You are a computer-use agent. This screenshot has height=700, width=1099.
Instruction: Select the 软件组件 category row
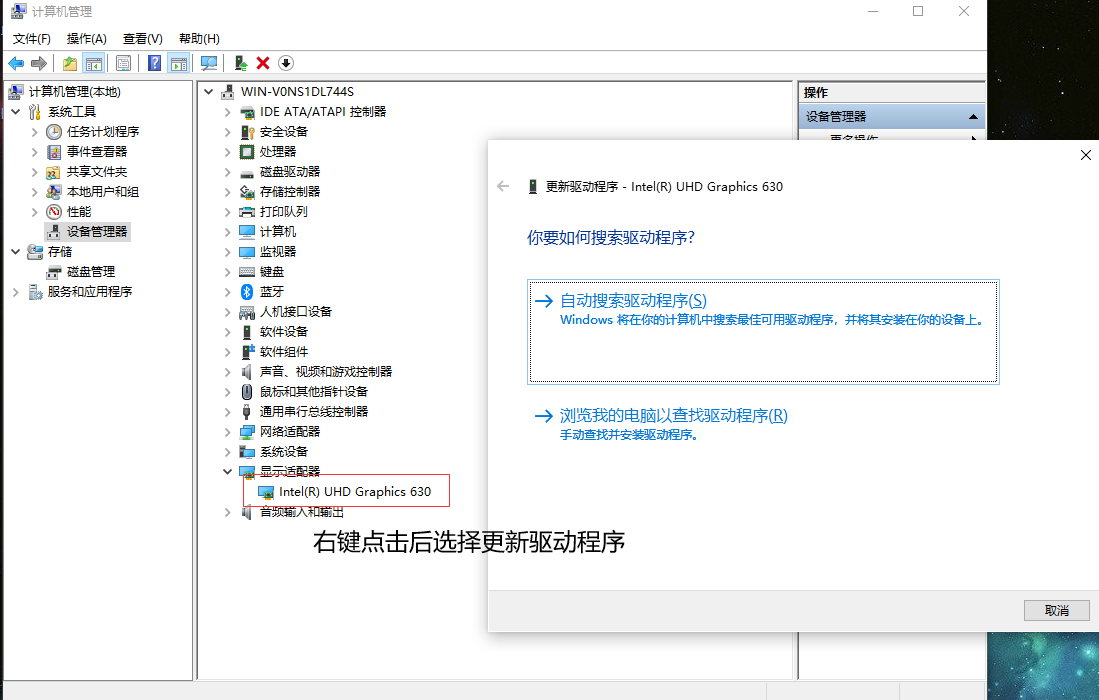(284, 352)
